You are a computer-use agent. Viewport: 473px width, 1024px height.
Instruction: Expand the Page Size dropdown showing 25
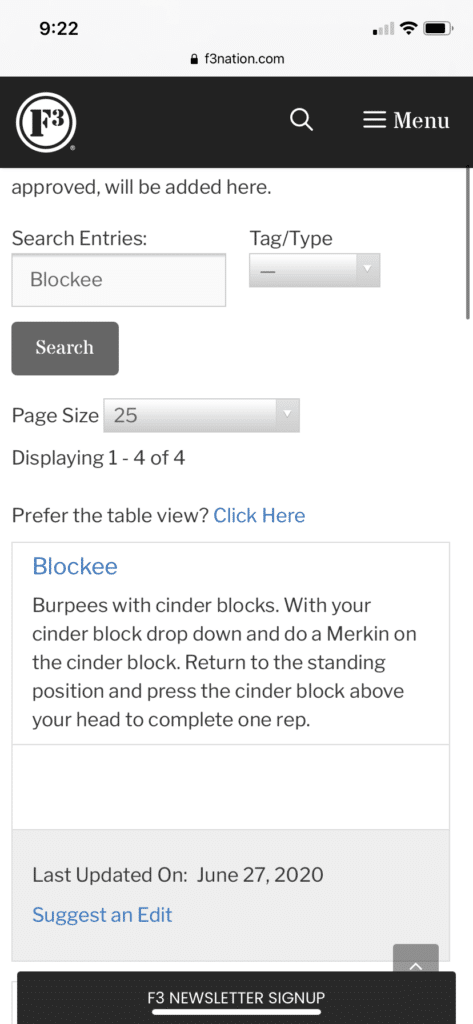(201, 415)
